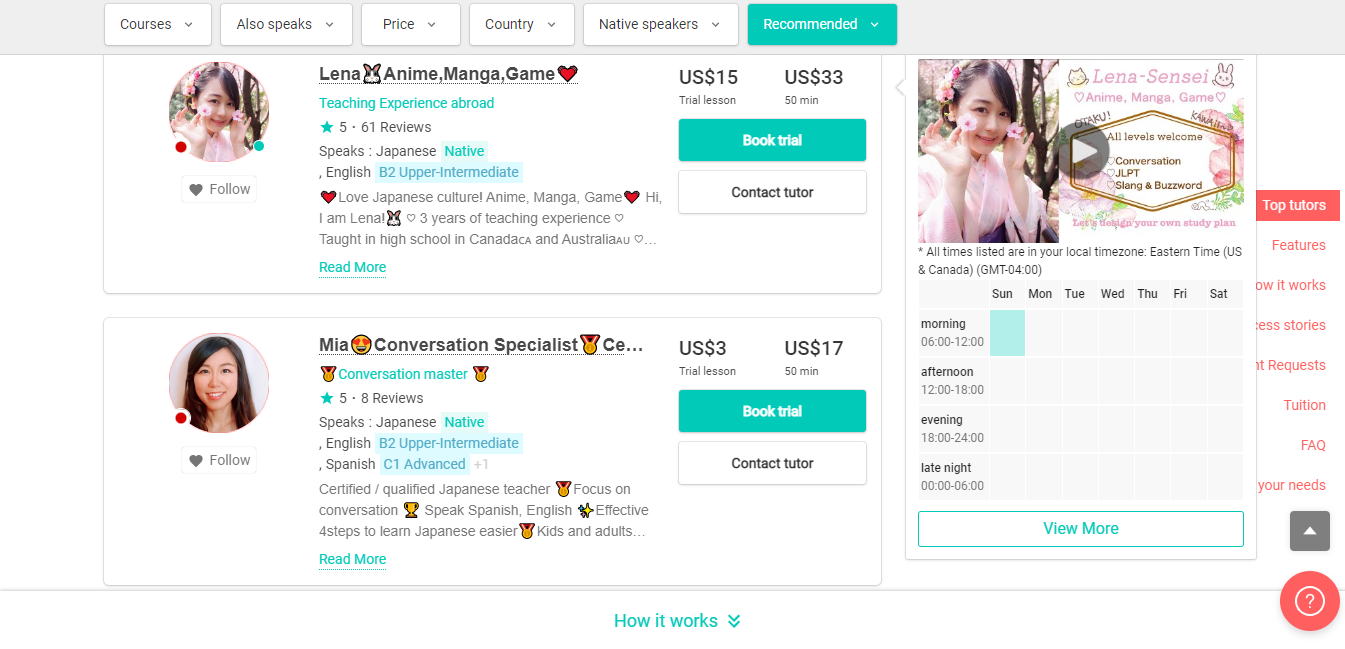
Task: Go to Features in side menu
Action: pyautogui.click(x=1298, y=245)
